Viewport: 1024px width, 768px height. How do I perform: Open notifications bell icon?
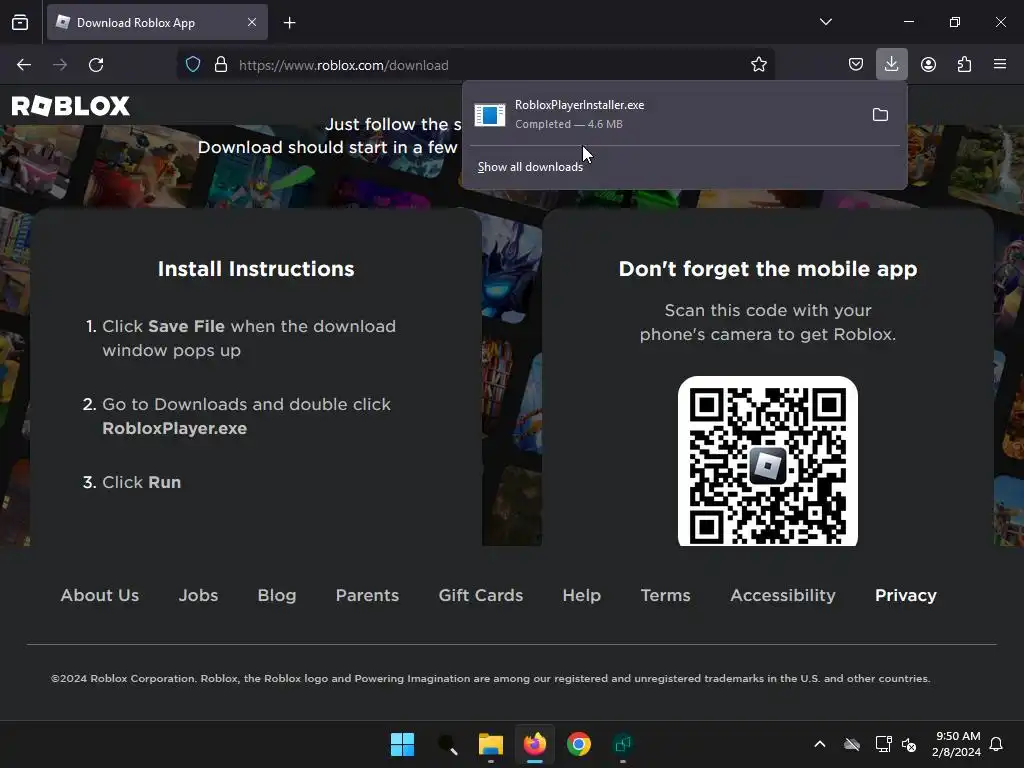997,744
